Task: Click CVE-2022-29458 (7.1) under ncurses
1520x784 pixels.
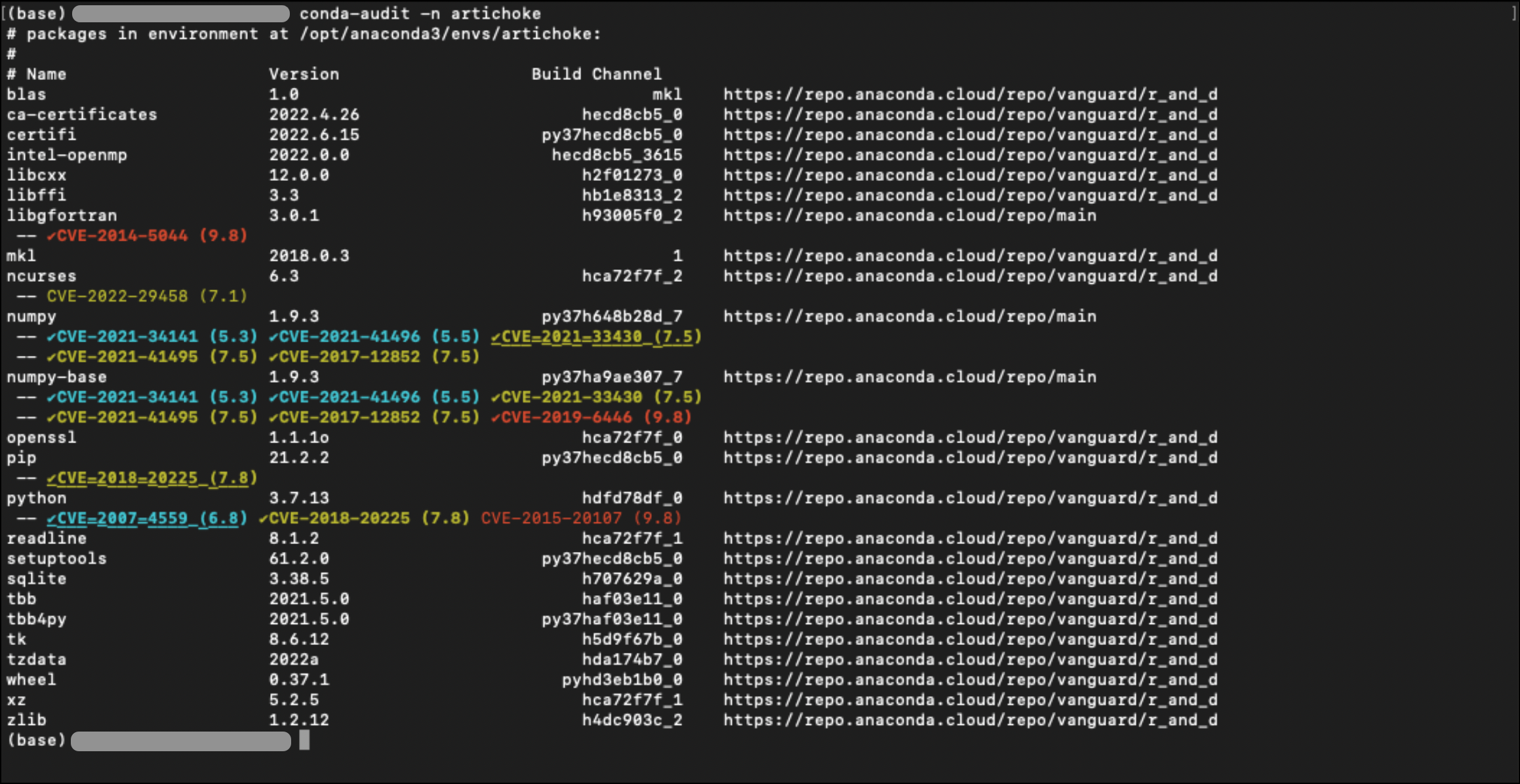Action: tap(148, 296)
